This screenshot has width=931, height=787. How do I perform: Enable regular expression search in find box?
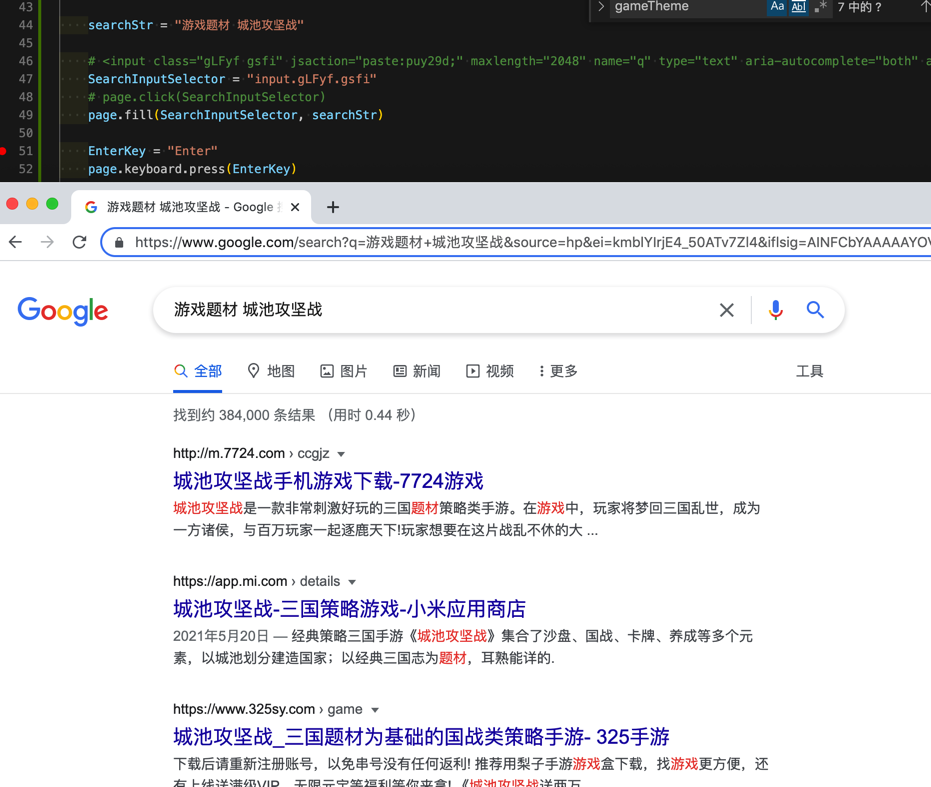821,7
